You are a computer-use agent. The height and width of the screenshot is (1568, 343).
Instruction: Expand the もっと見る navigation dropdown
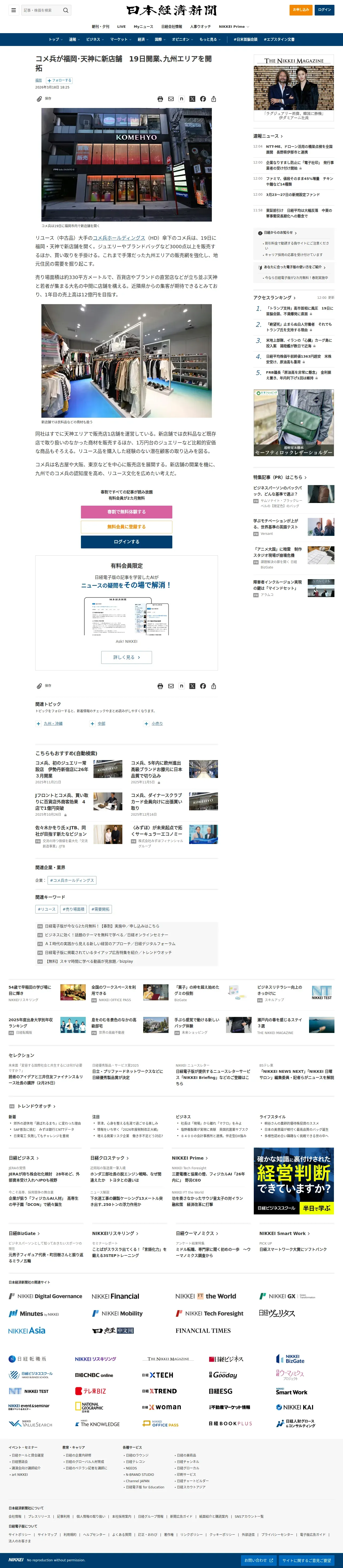(x=210, y=40)
